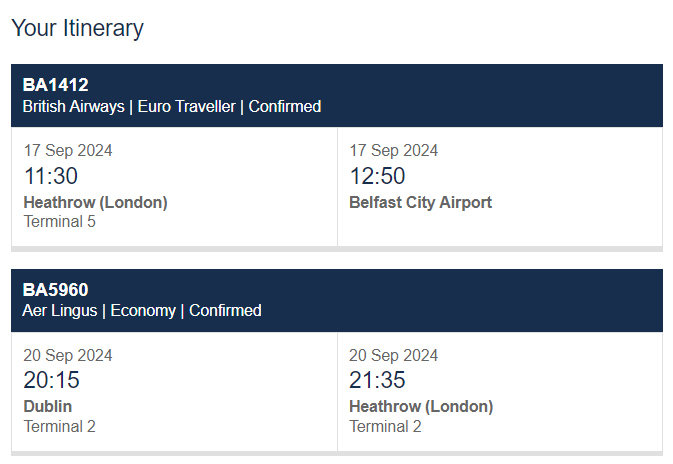Click Terminal 2 beneath Dublin

pos(59,426)
